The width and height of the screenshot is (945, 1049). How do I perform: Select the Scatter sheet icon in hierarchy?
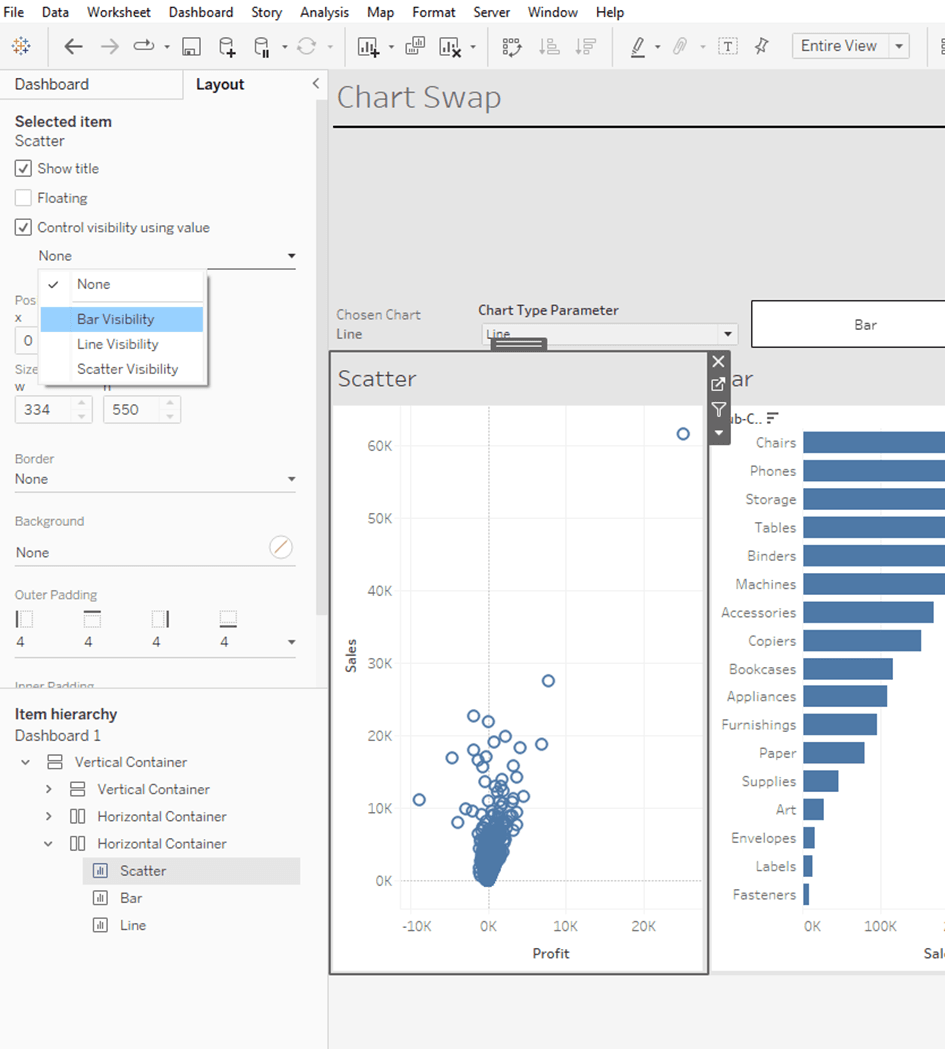tap(100, 870)
